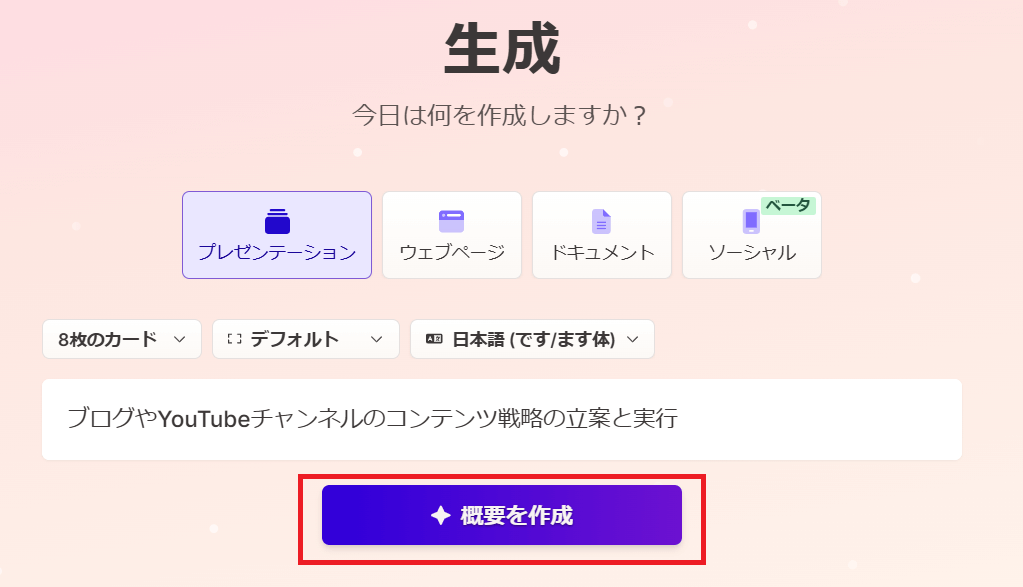Choose the ソーシャル format option
Screen dimensions: 1023x587
click(752, 235)
